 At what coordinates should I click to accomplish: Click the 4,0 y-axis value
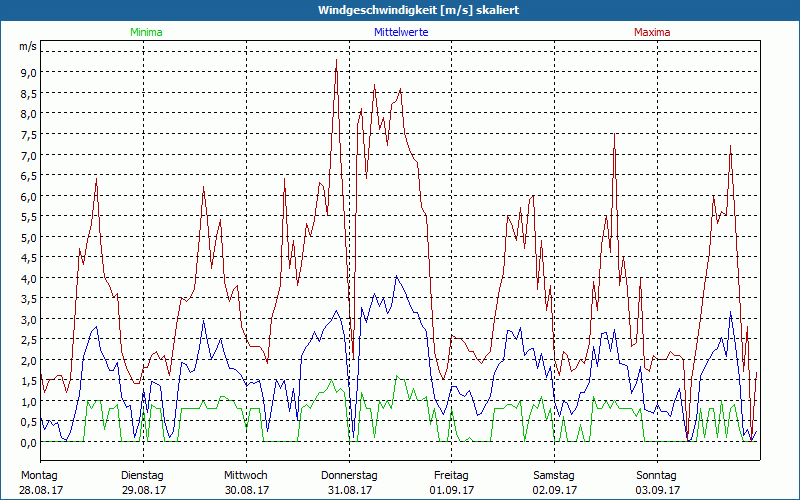coord(29,279)
